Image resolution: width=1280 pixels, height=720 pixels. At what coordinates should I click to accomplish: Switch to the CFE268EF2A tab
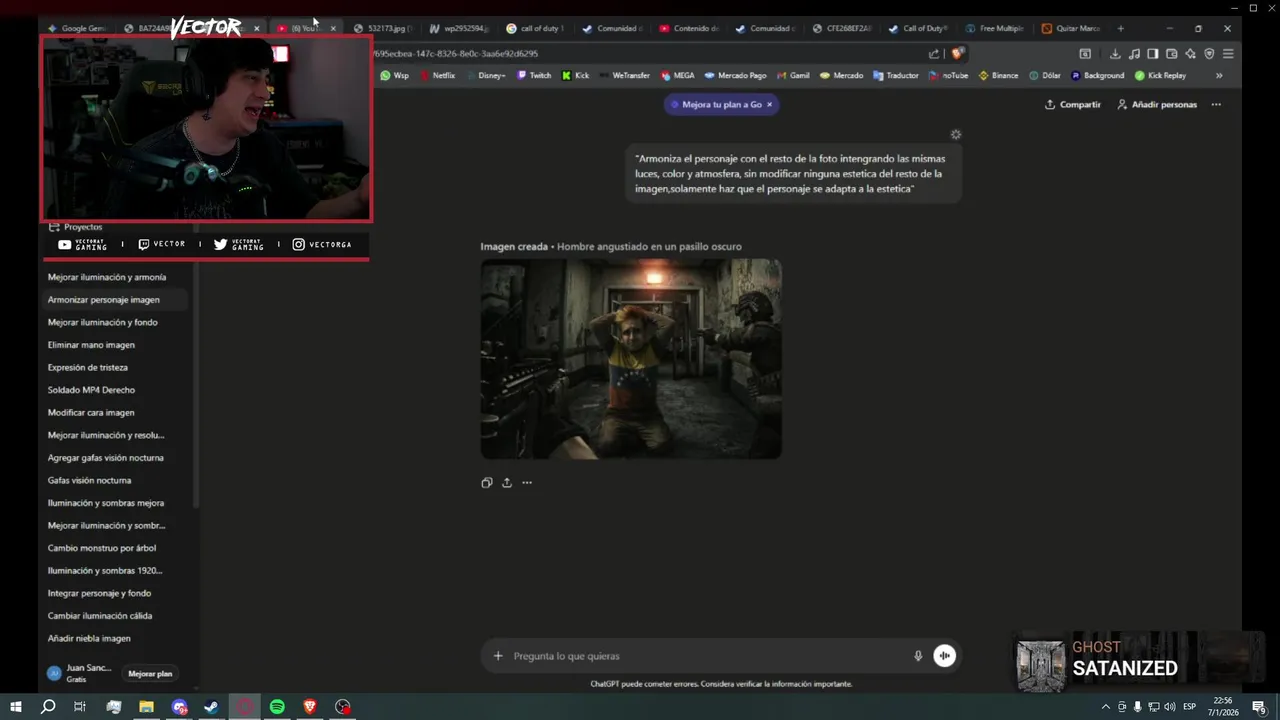[x=842, y=28]
